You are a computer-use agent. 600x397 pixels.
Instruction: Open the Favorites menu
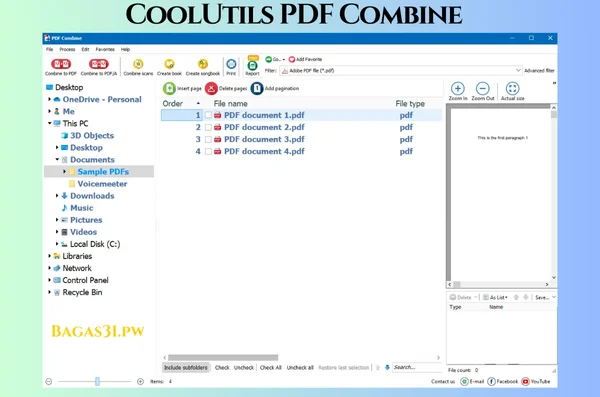click(105, 49)
